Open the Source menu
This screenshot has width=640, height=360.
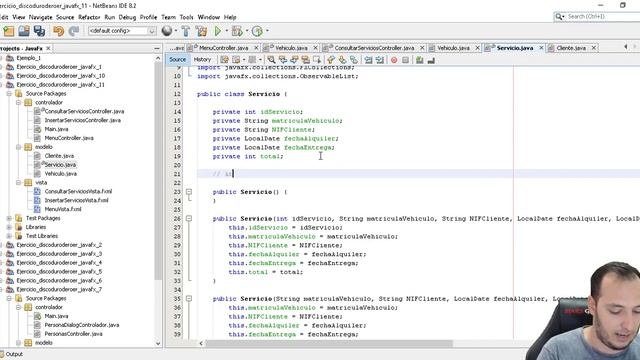click(65, 17)
